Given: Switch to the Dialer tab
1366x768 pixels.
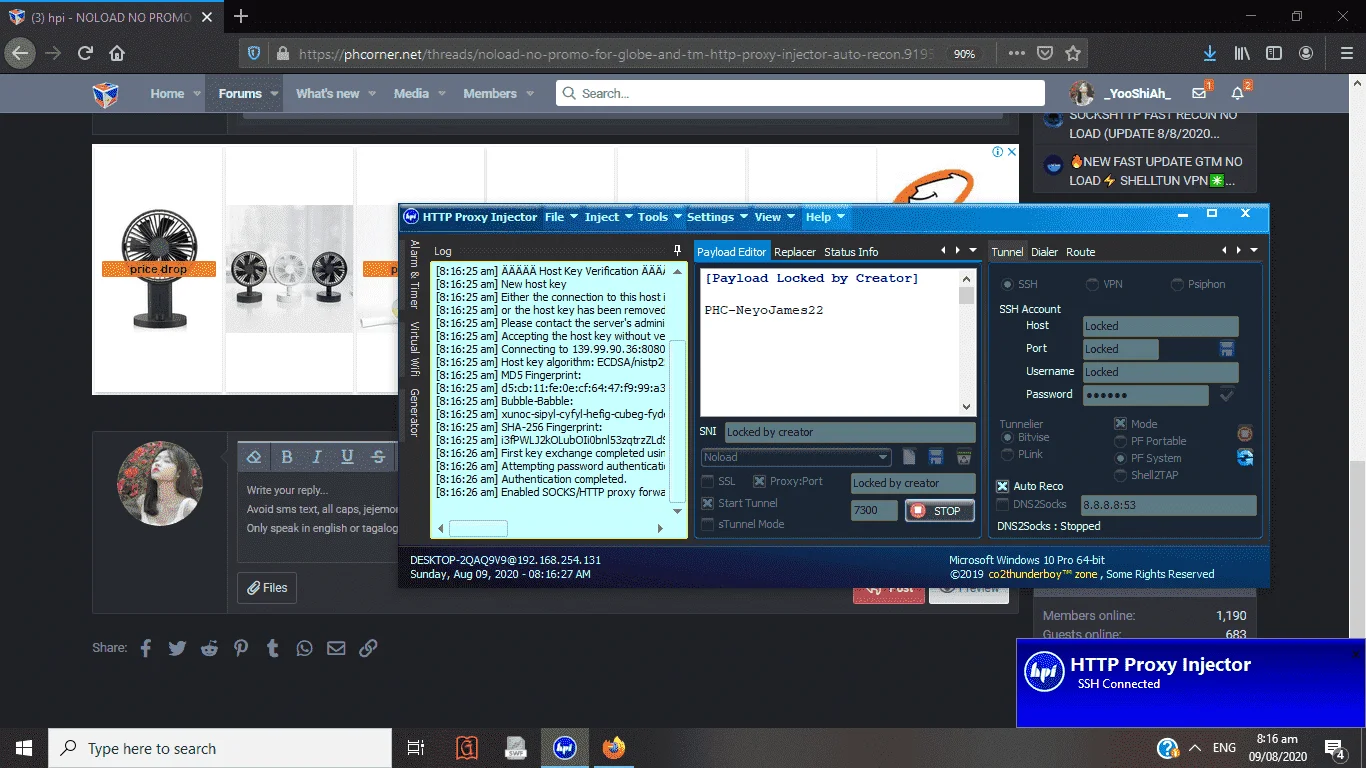Looking at the screenshot, I should point(1044,252).
